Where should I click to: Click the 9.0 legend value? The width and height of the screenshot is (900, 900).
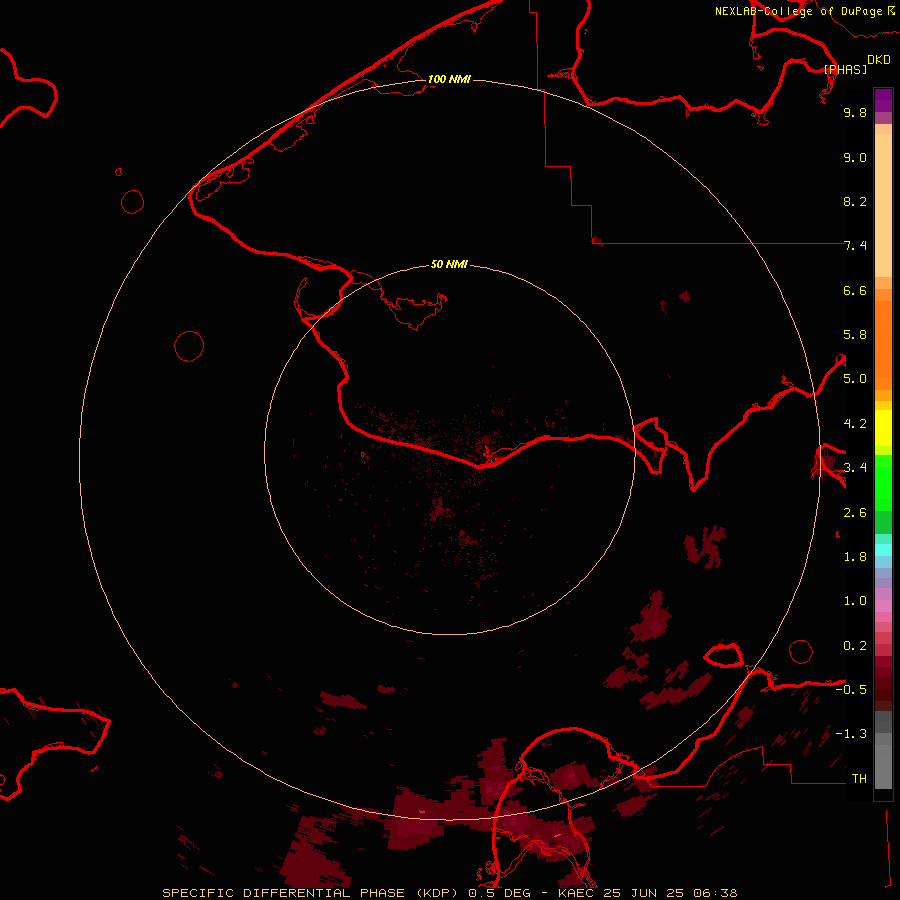pos(855,157)
